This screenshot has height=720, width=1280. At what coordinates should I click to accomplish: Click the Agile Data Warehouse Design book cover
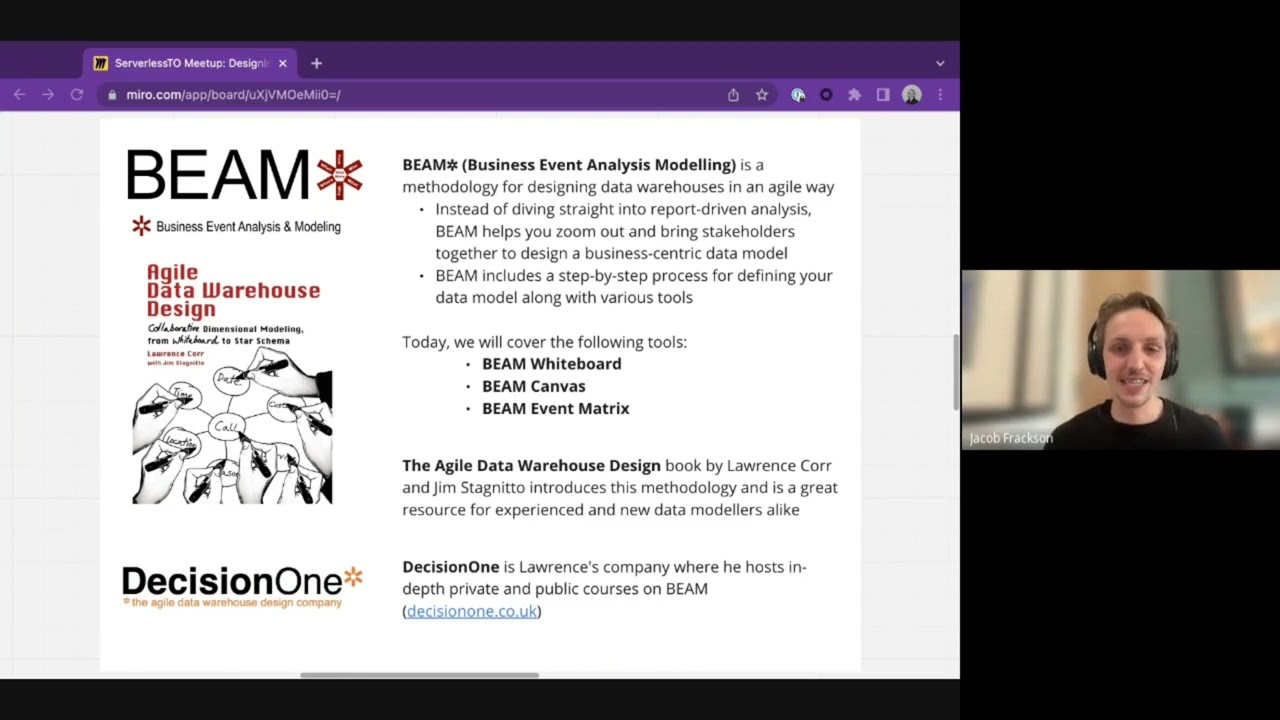point(232,383)
